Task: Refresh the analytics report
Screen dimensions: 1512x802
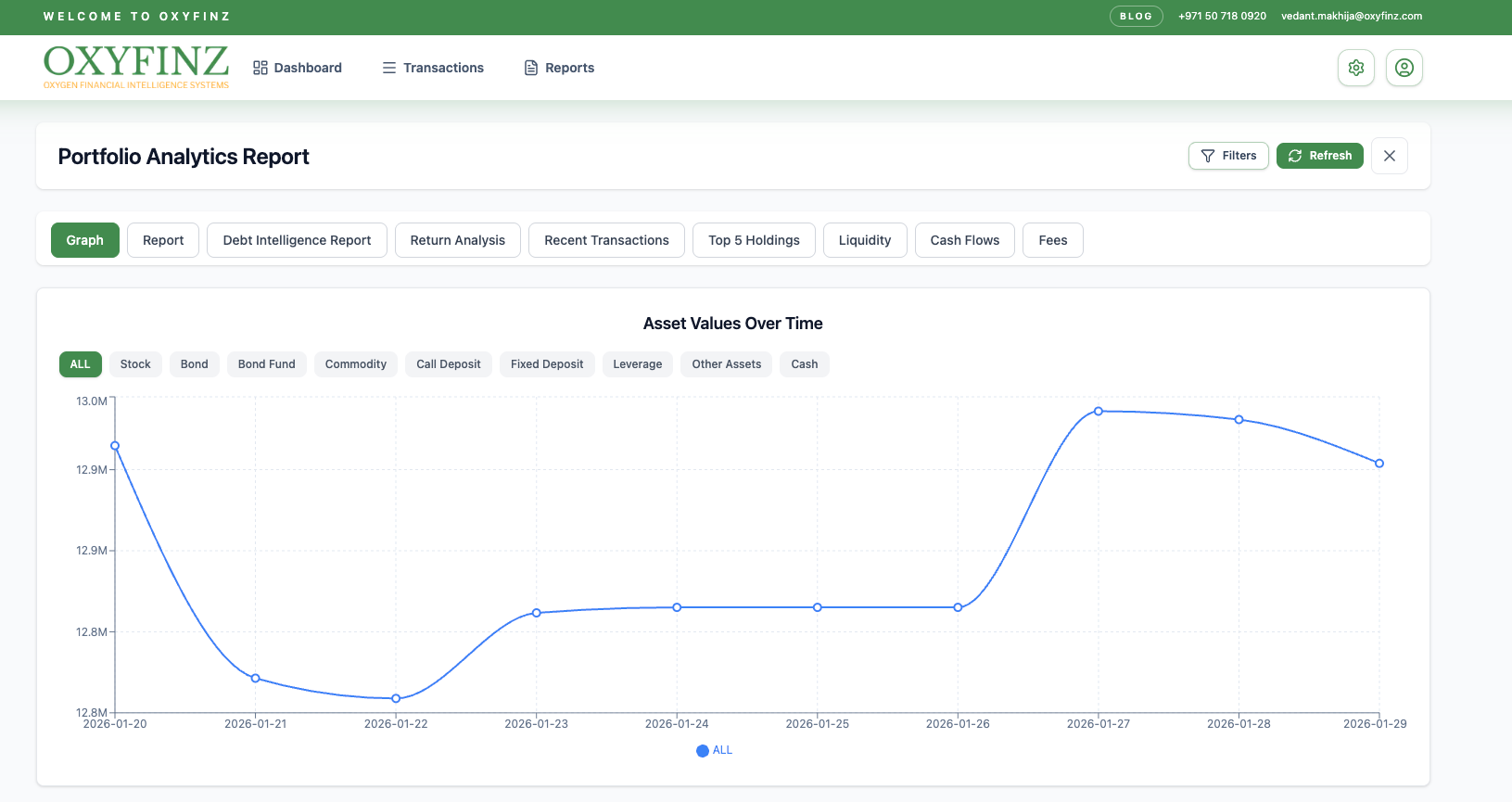Action: [1320, 156]
